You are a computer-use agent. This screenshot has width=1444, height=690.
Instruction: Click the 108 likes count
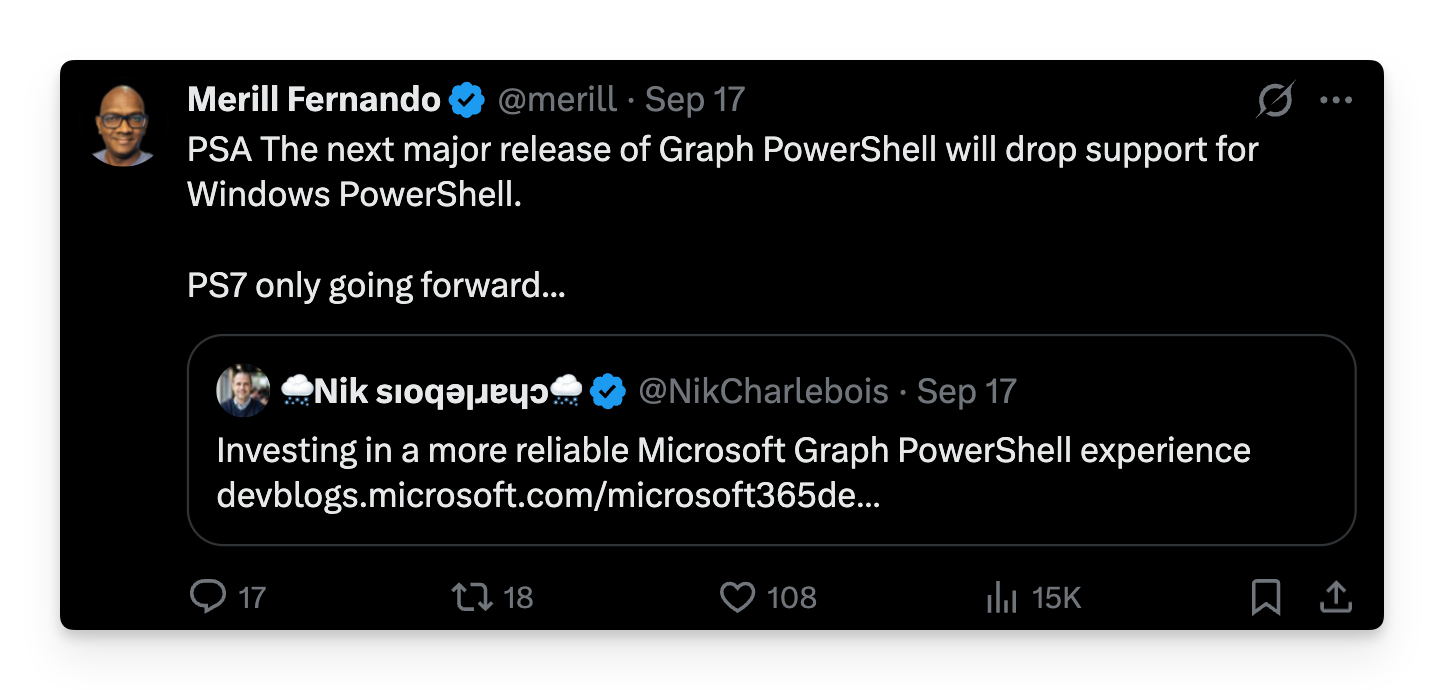[791, 597]
